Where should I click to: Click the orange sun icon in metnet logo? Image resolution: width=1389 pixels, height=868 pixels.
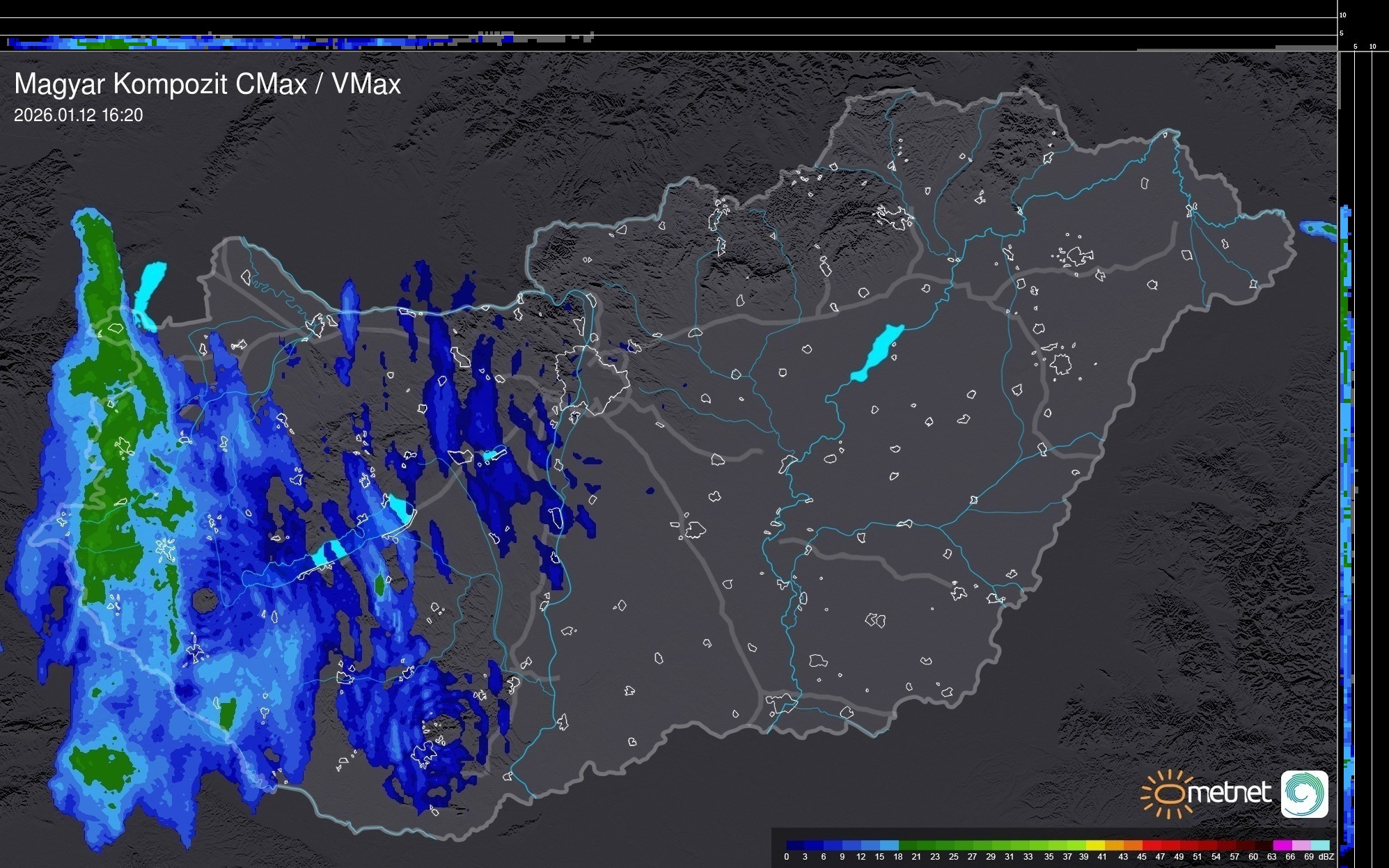[x=1167, y=794]
